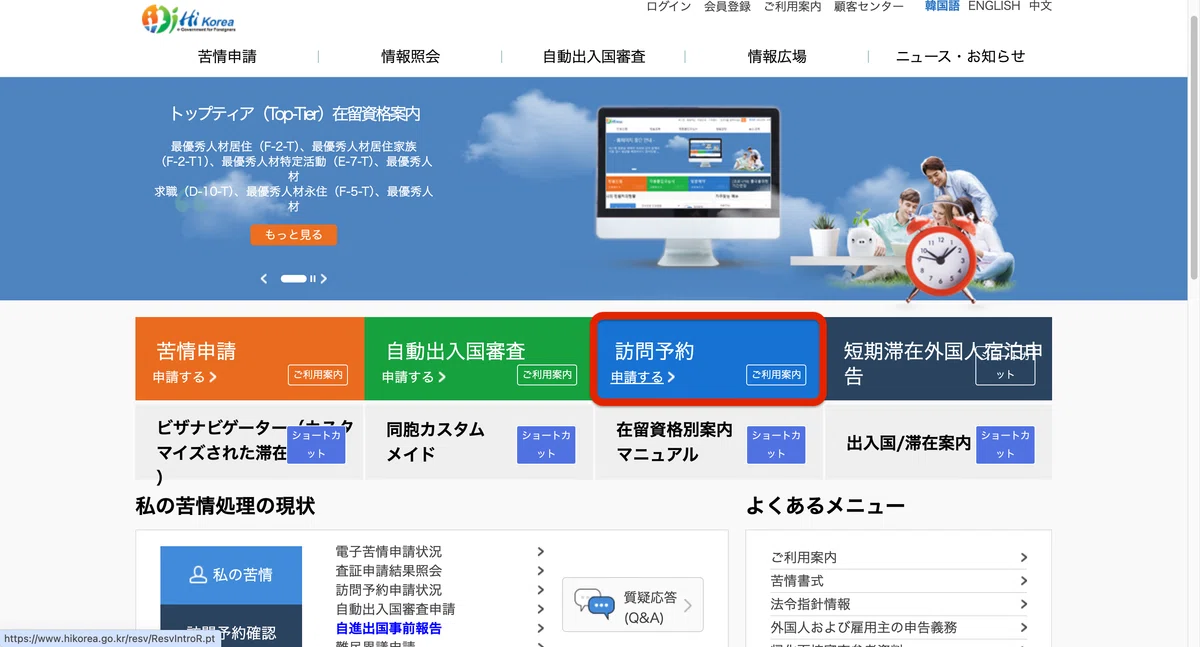Click chevron beside 苦情書式 row
The image size is (1200, 647).
click(1023, 581)
